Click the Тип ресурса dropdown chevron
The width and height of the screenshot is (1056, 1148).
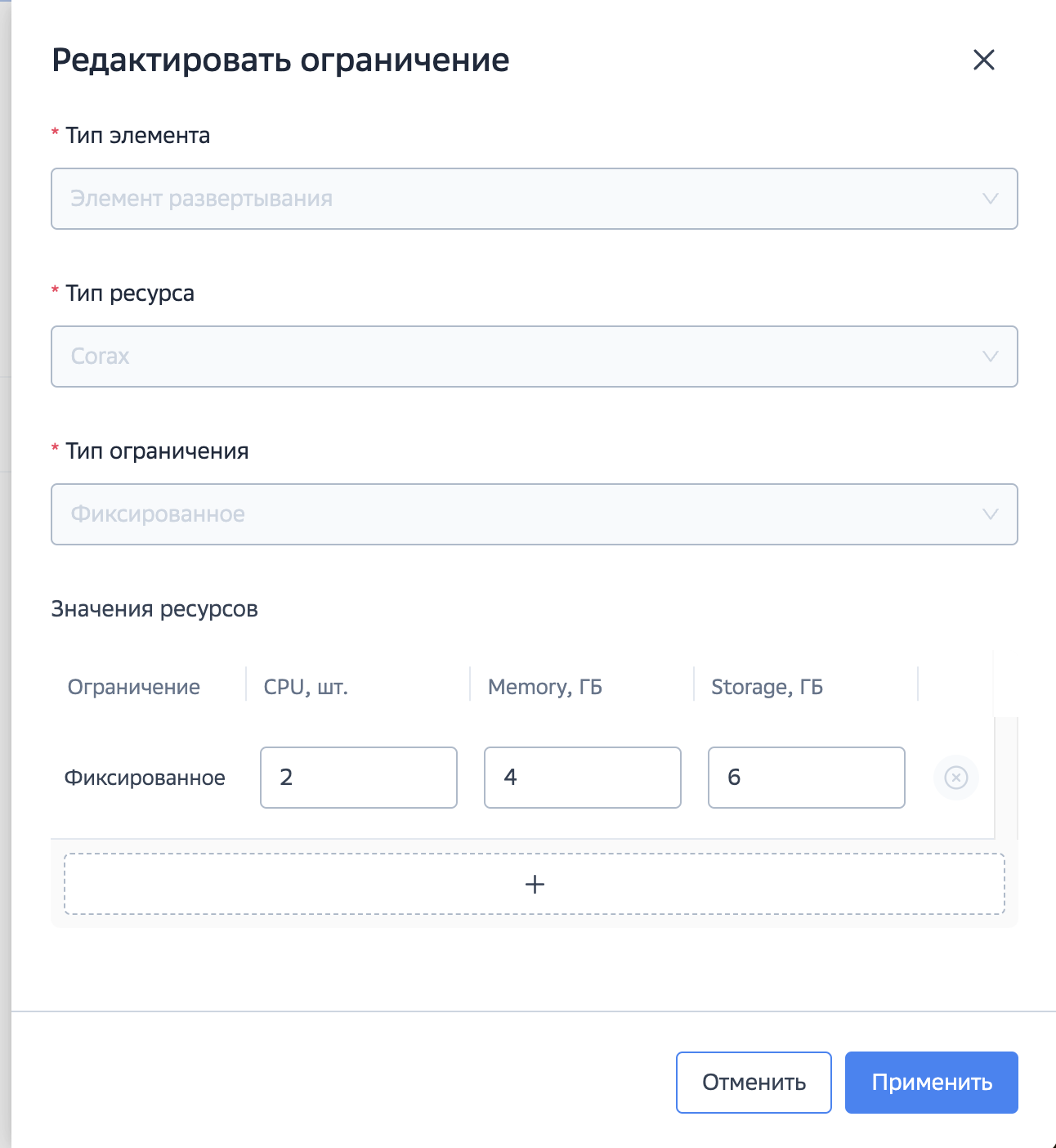tap(990, 357)
